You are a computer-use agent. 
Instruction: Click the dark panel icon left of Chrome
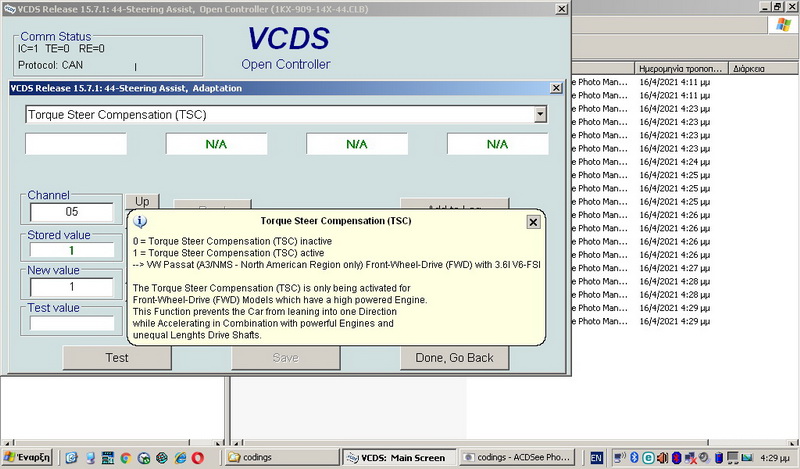click(x=108, y=458)
